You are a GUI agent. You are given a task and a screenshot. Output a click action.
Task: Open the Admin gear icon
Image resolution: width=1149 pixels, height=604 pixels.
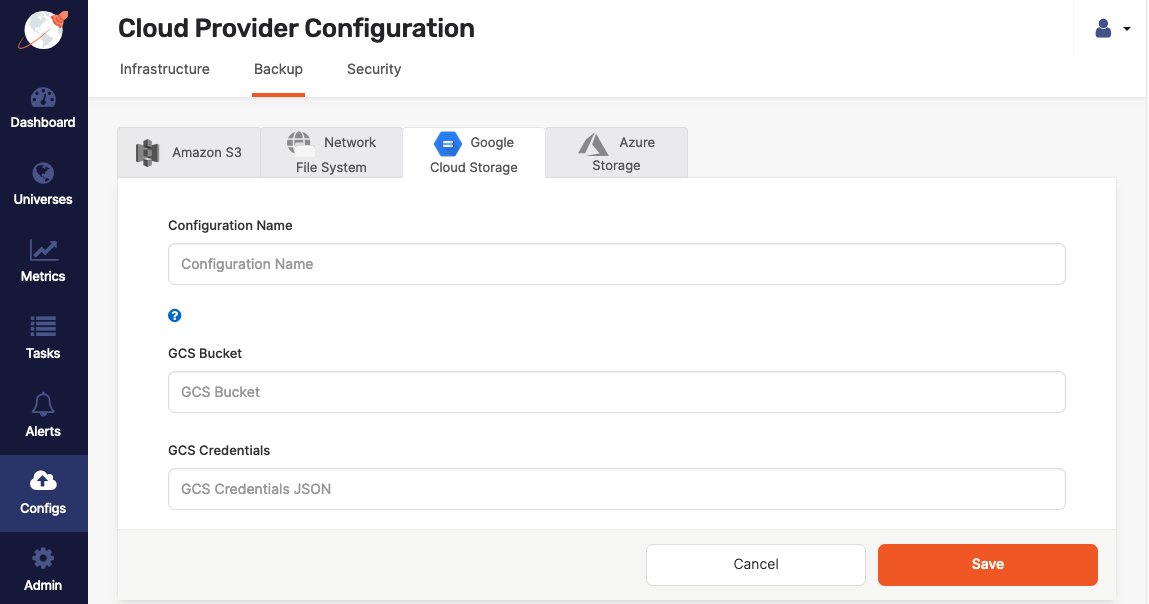point(43,558)
